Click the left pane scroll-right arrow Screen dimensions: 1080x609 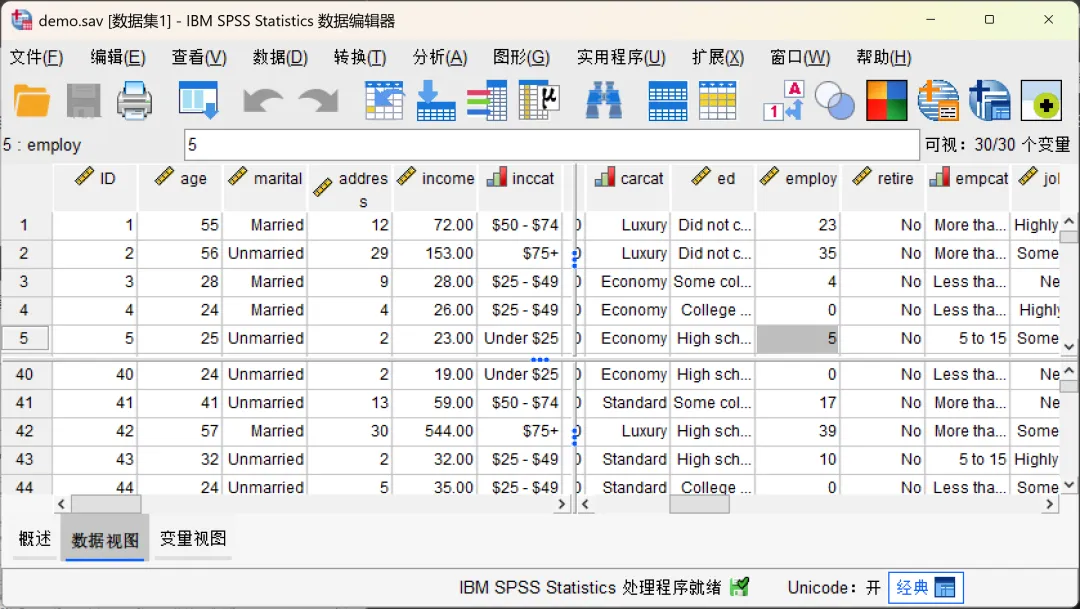click(561, 504)
